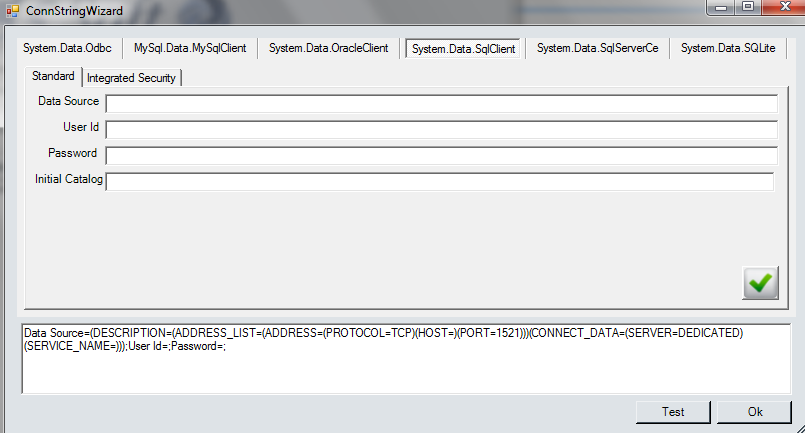Close the ConnStringWizard window
Viewport: 805px width, 433px height.
click(x=784, y=7)
